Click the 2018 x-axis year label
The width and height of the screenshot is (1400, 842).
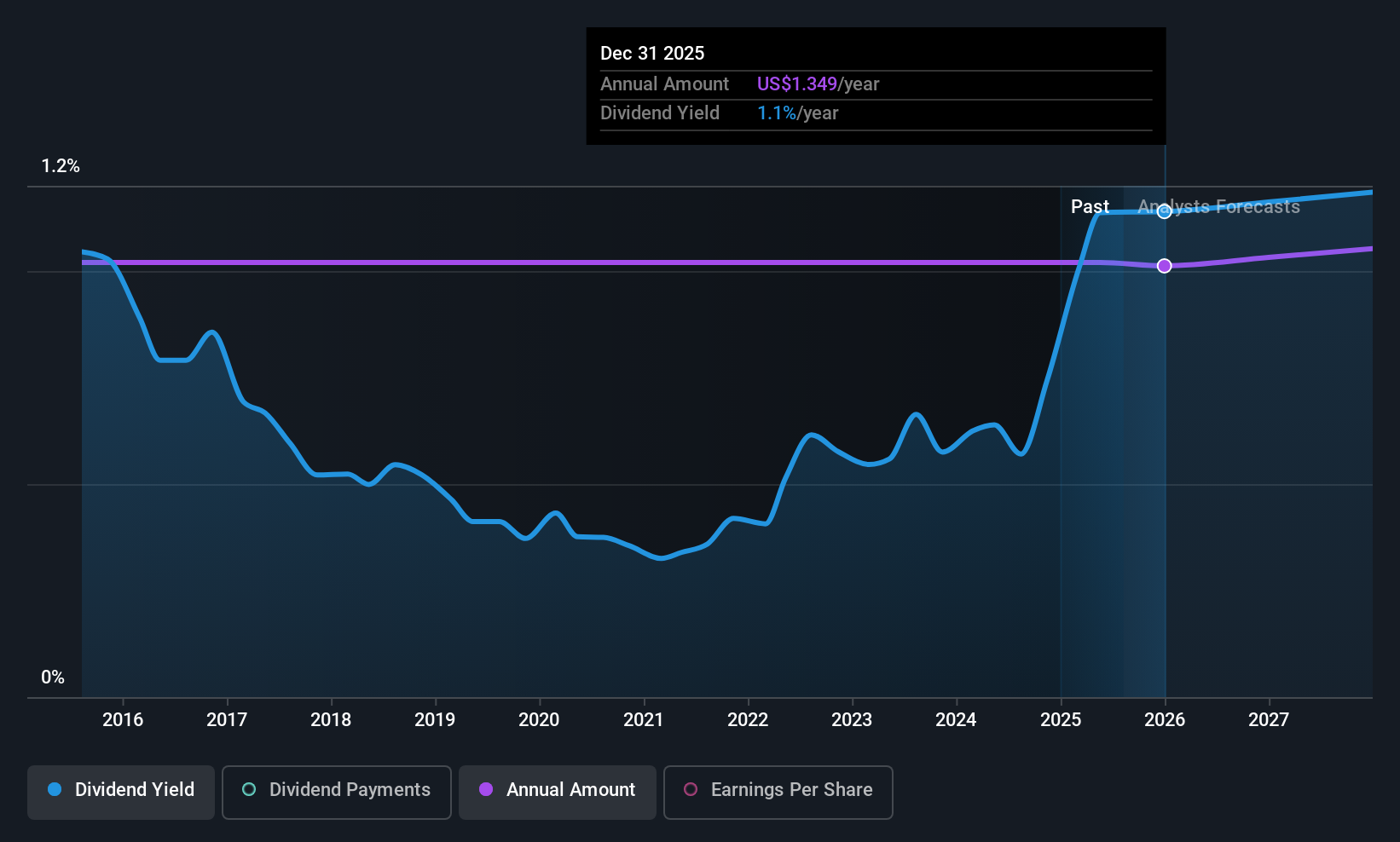pos(331,719)
